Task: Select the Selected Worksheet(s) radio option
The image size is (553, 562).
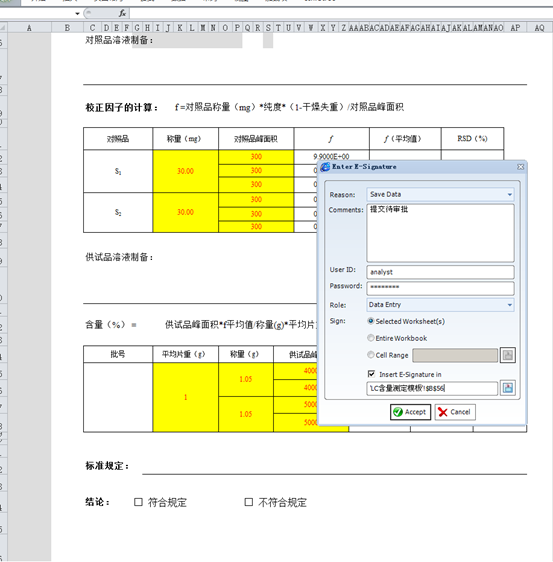Action: tap(371, 321)
